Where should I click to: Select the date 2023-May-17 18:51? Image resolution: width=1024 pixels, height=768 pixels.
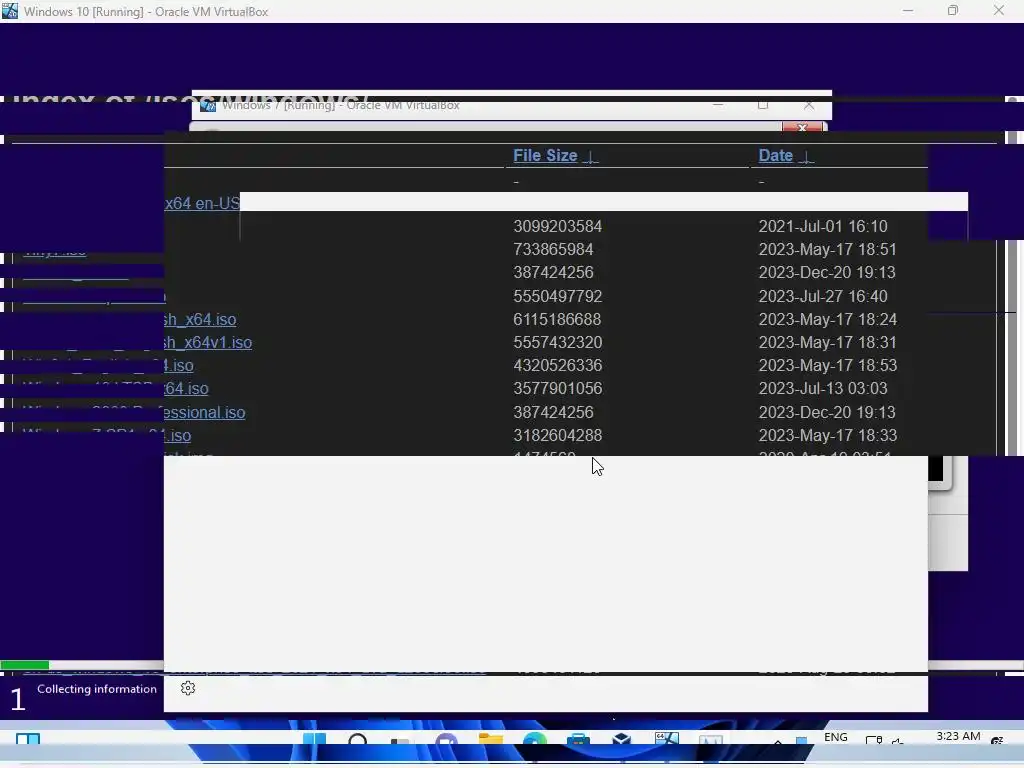[x=827, y=249]
